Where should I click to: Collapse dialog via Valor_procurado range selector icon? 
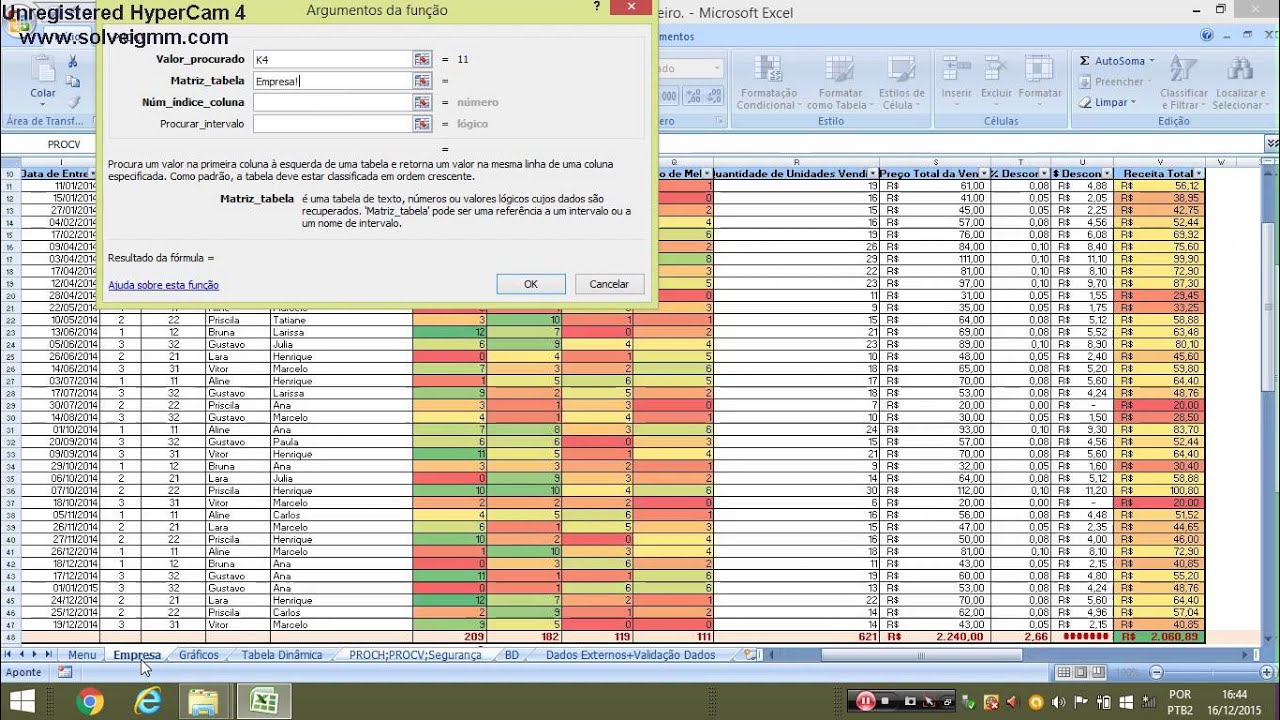[x=422, y=59]
